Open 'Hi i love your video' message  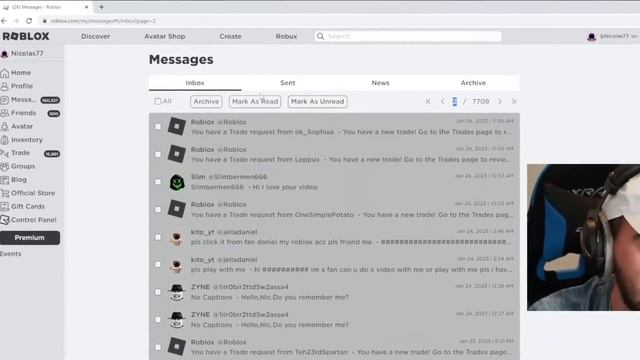pos(334,182)
